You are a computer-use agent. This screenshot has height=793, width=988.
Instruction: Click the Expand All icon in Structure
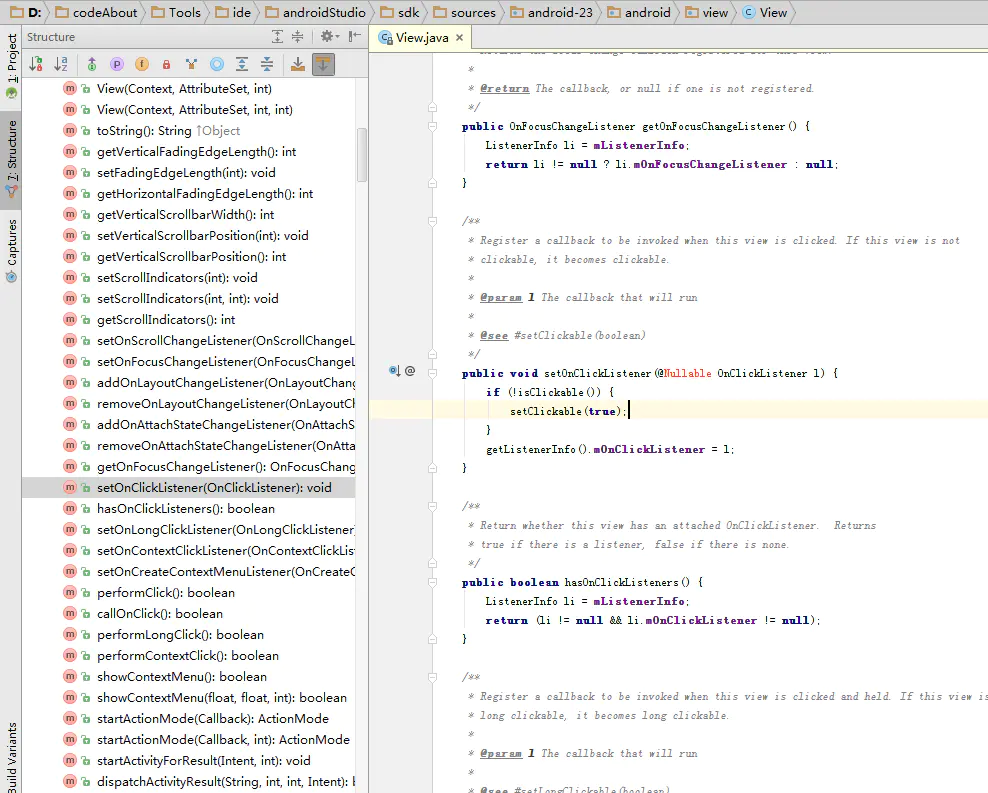(x=241, y=63)
